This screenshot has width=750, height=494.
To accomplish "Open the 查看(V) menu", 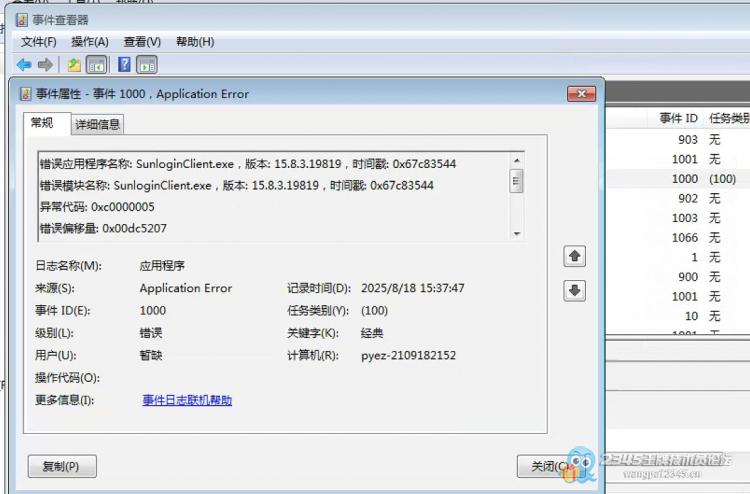I will pos(142,42).
